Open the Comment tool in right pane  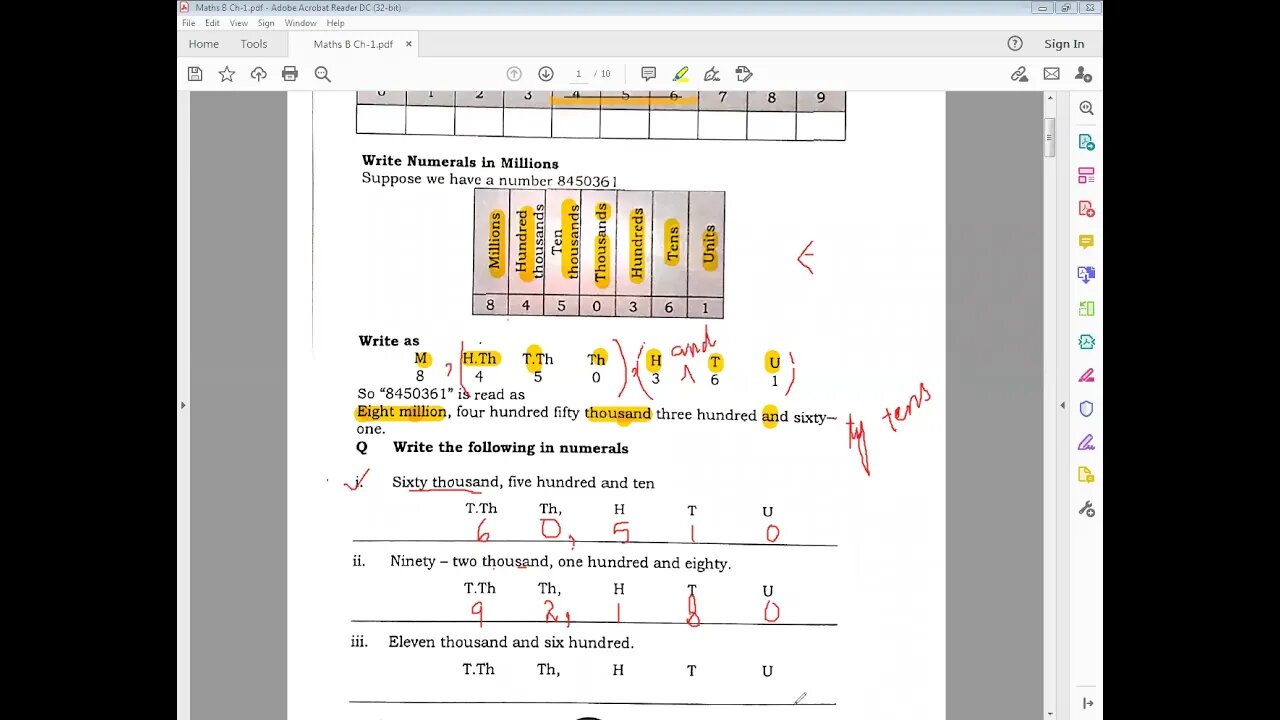(1087, 242)
